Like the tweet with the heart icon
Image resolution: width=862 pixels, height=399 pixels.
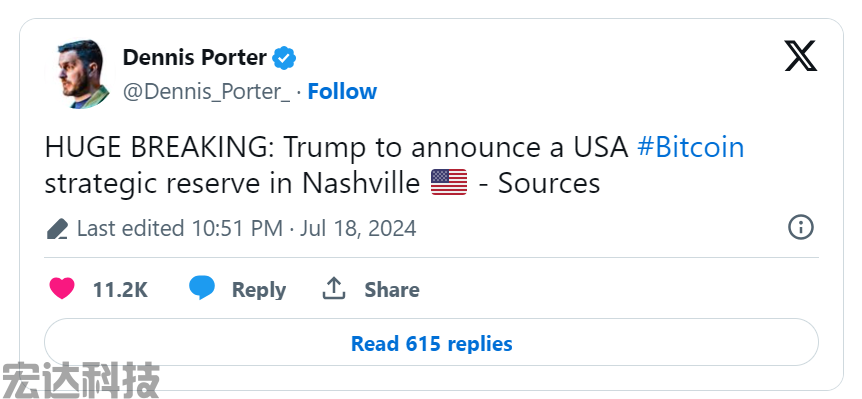tap(62, 289)
